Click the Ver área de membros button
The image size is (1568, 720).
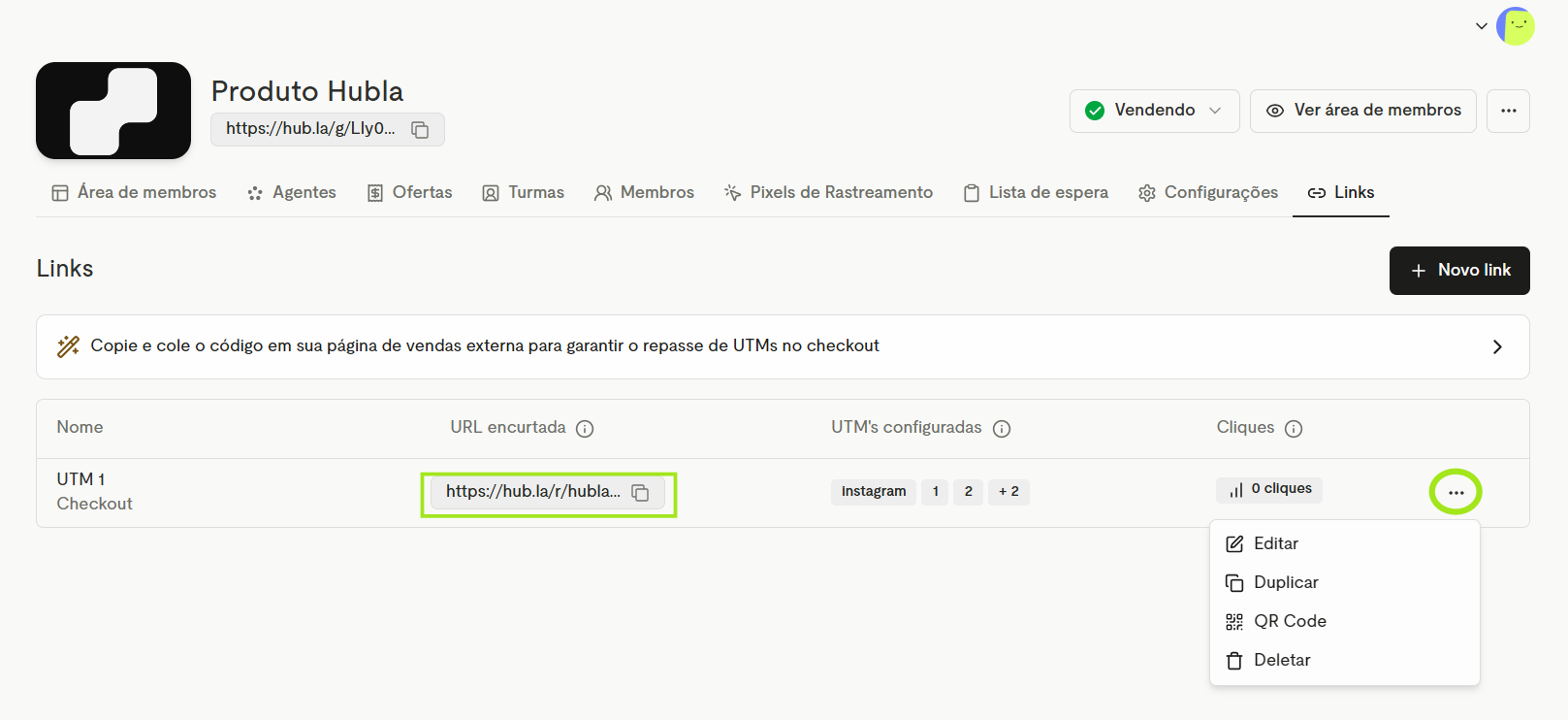(1363, 111)
